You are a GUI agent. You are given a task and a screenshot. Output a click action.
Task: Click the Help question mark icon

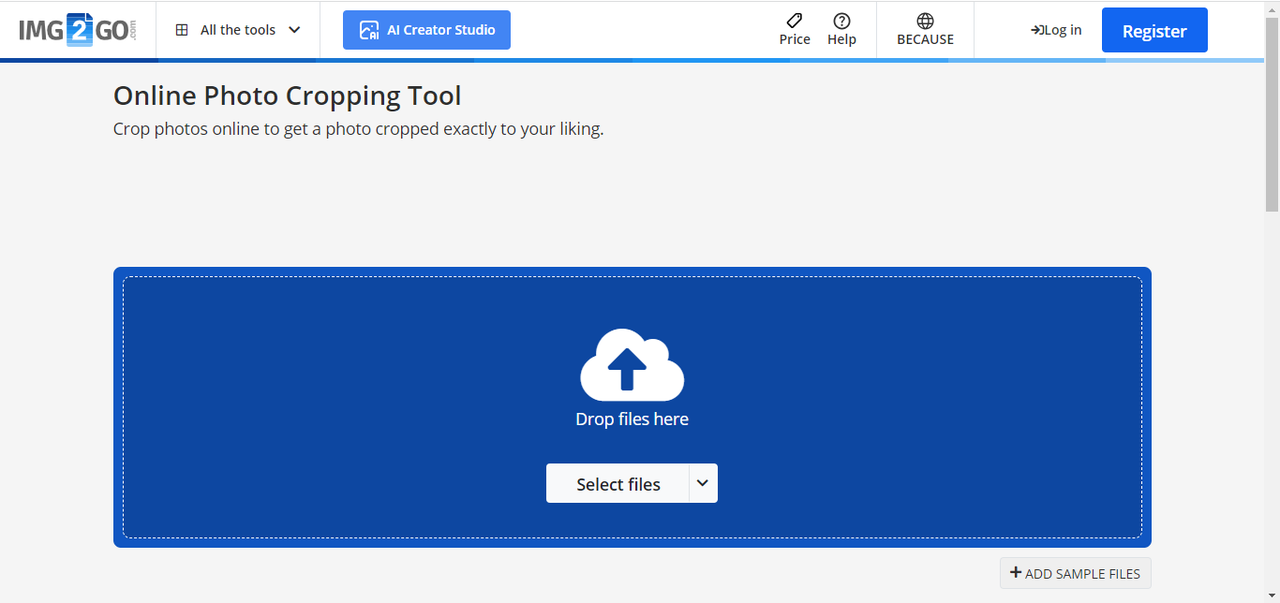coord(842,21)
